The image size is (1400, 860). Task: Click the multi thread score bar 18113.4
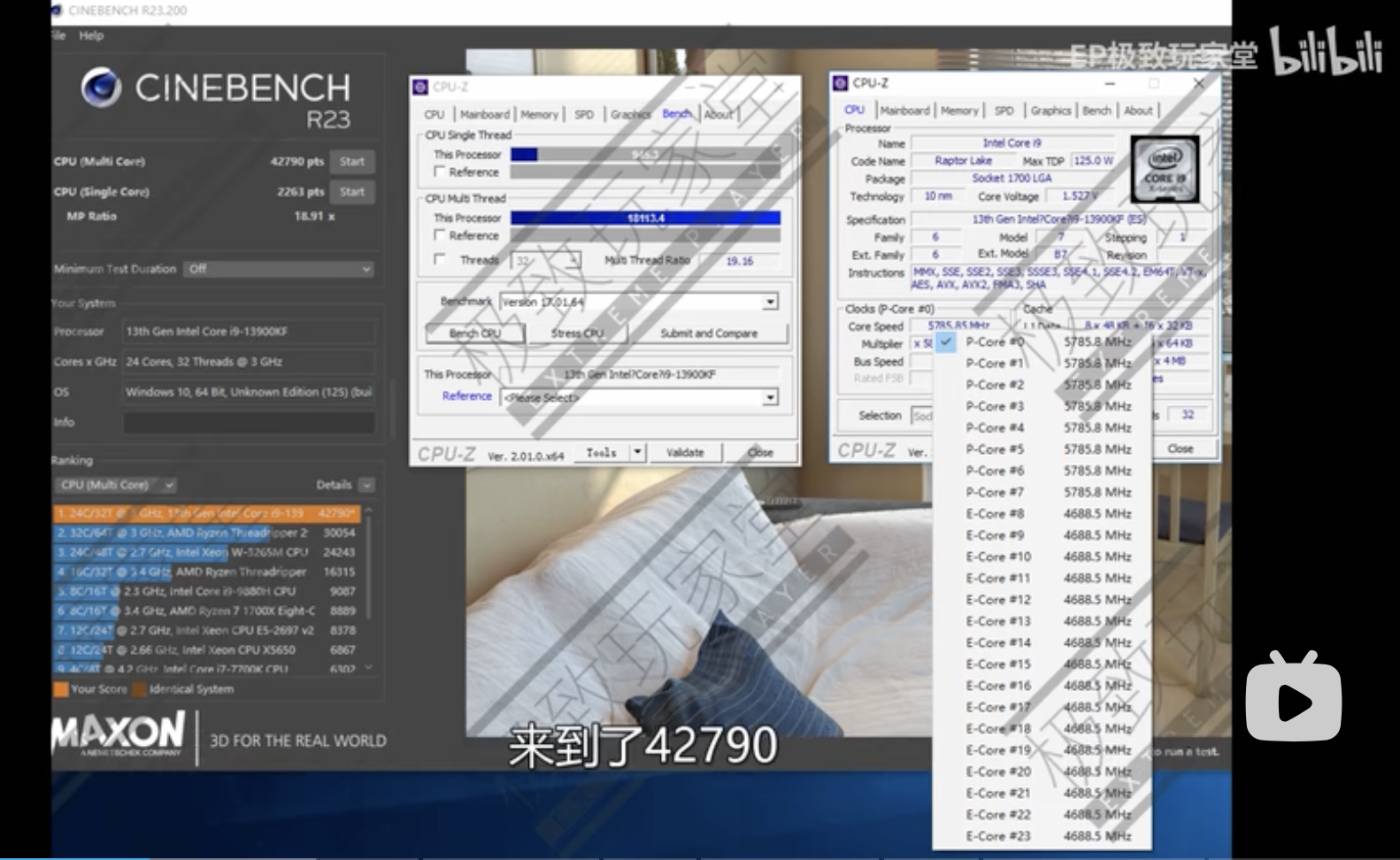point(645,218)
